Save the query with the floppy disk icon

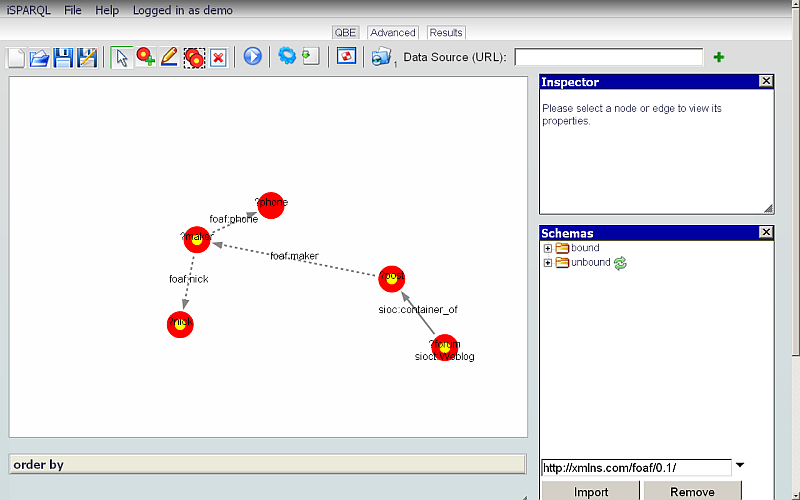(63, 57)
